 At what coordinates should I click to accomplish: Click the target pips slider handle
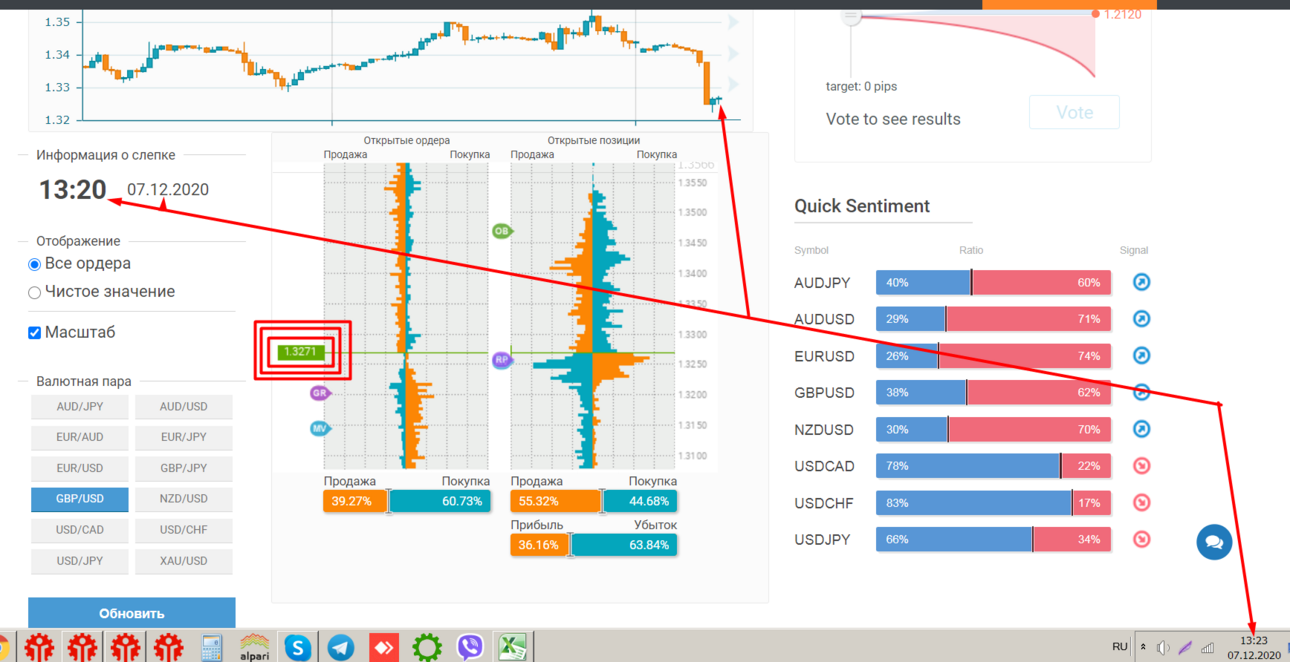point(851,16)
